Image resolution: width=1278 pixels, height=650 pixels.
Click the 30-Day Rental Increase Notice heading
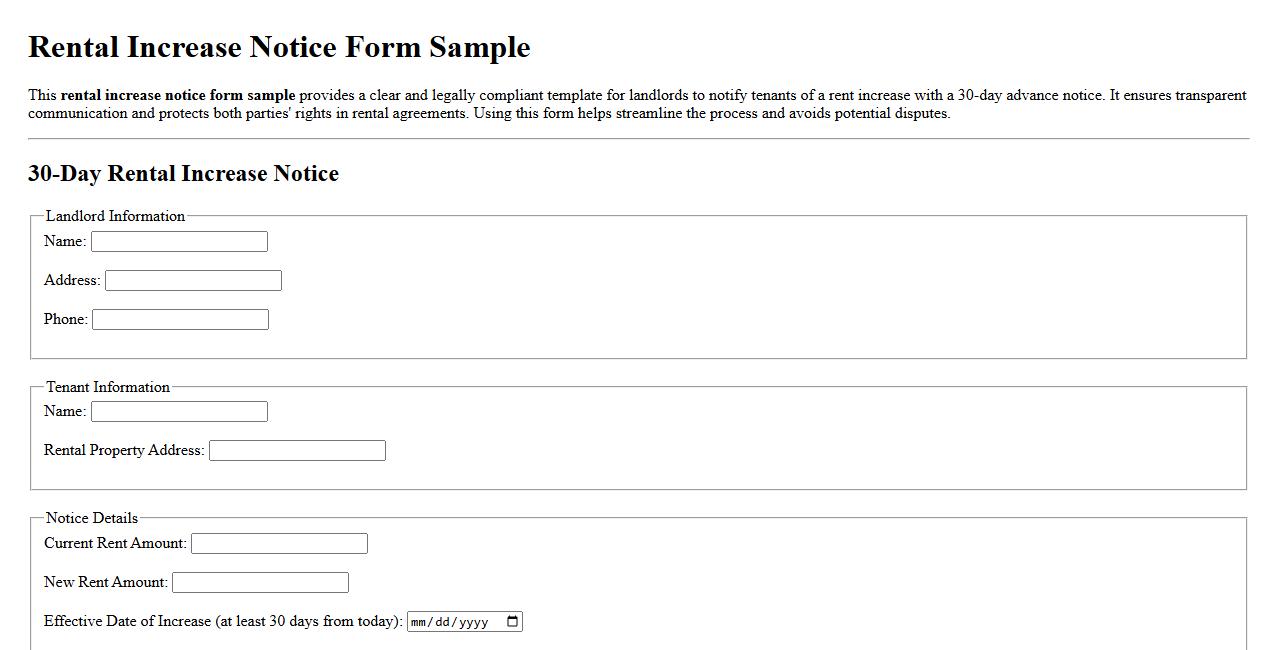coord(184,173)
